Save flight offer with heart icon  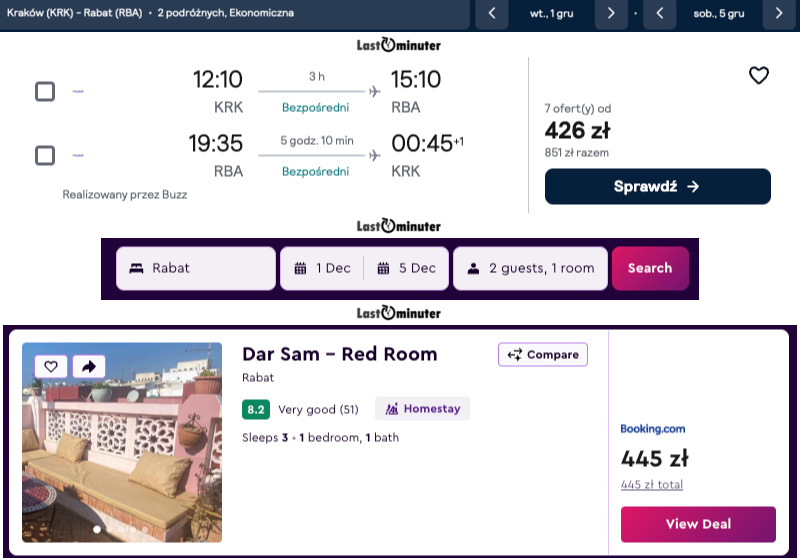pos(758,75)
